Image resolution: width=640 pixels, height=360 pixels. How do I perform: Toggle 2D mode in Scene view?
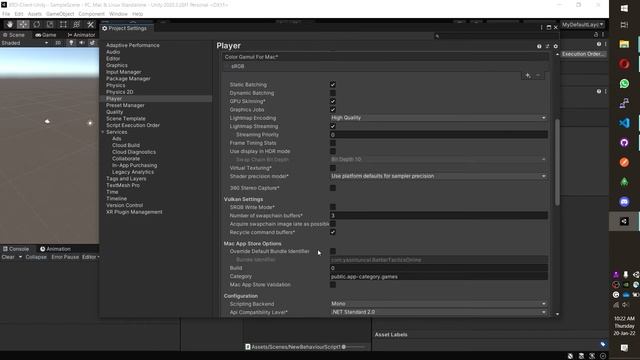(x=58, y=43)
